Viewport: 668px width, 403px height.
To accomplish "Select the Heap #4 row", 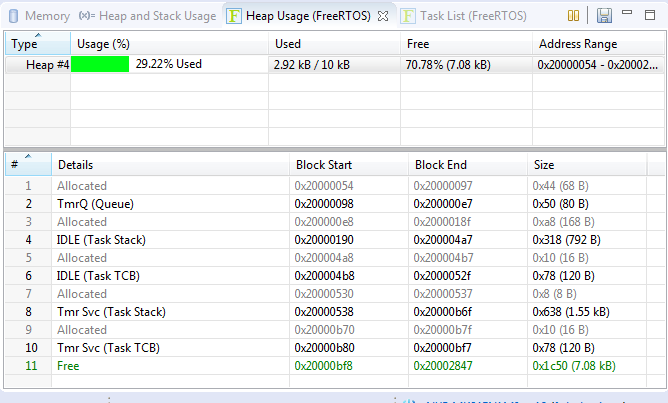I will (334, 64).
